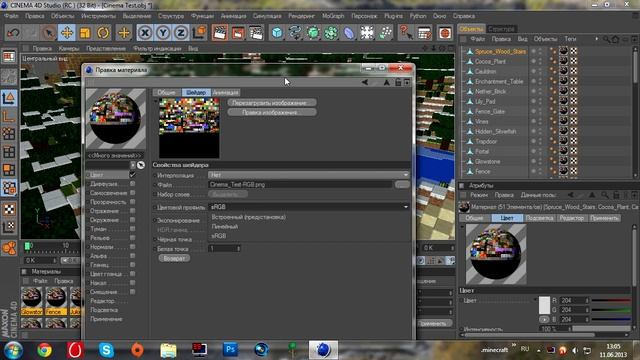Viewport: 640px width, 360px height.
Task: Open the Подсветка tab in Attributes
Action: [539, 218]
